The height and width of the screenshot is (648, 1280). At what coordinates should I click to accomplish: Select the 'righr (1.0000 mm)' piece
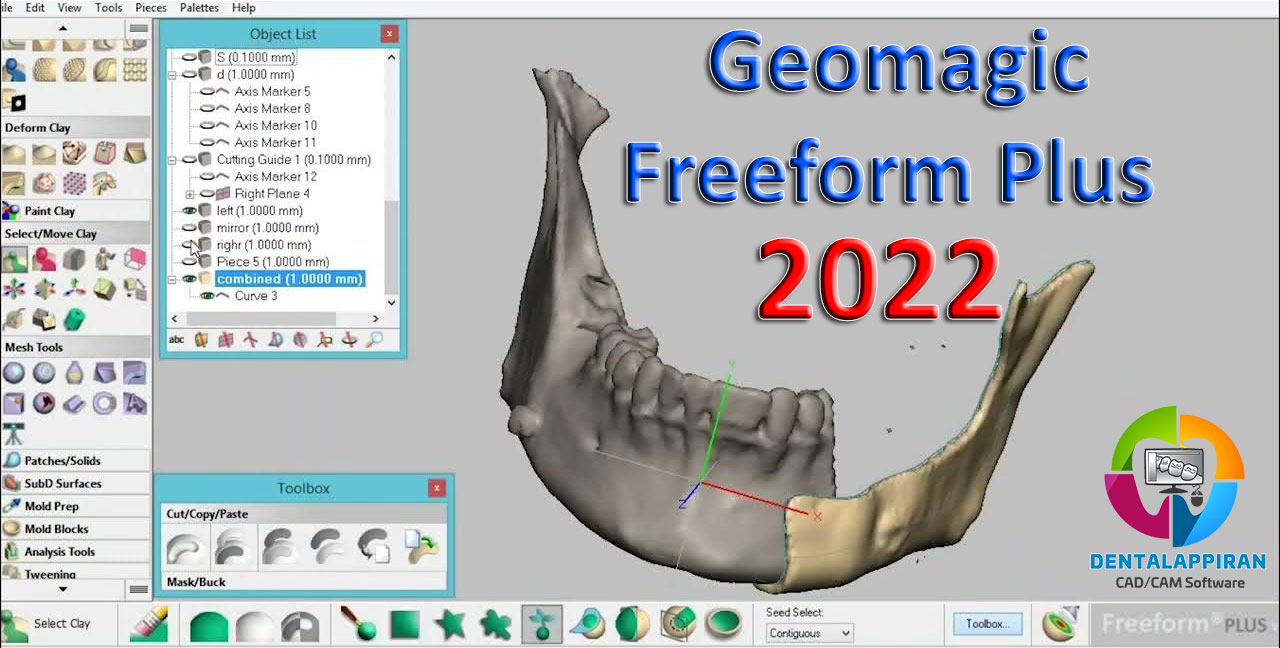point(264,245)
